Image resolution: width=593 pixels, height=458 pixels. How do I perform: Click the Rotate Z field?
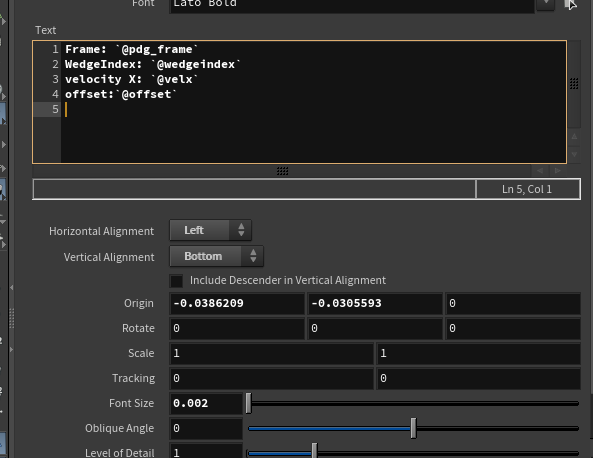coord(513,328)
